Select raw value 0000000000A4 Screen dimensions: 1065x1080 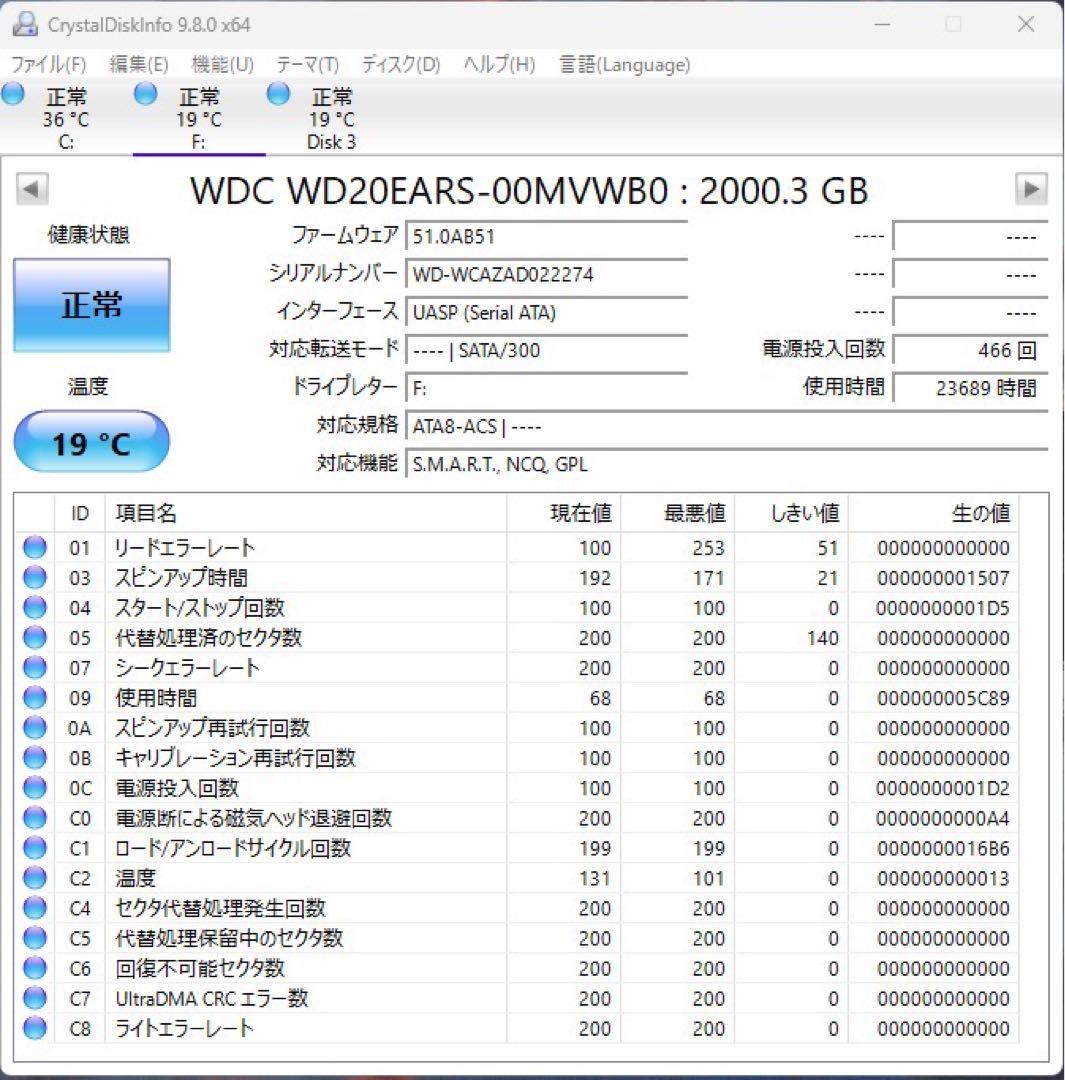pyautogui.click(x=943, y=818)
